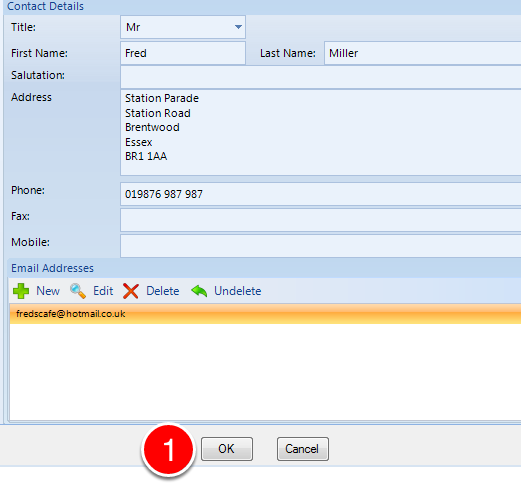This screenshot has height=492, width=521.
Task: Focus the Phone number field
Action: (320, 194)
